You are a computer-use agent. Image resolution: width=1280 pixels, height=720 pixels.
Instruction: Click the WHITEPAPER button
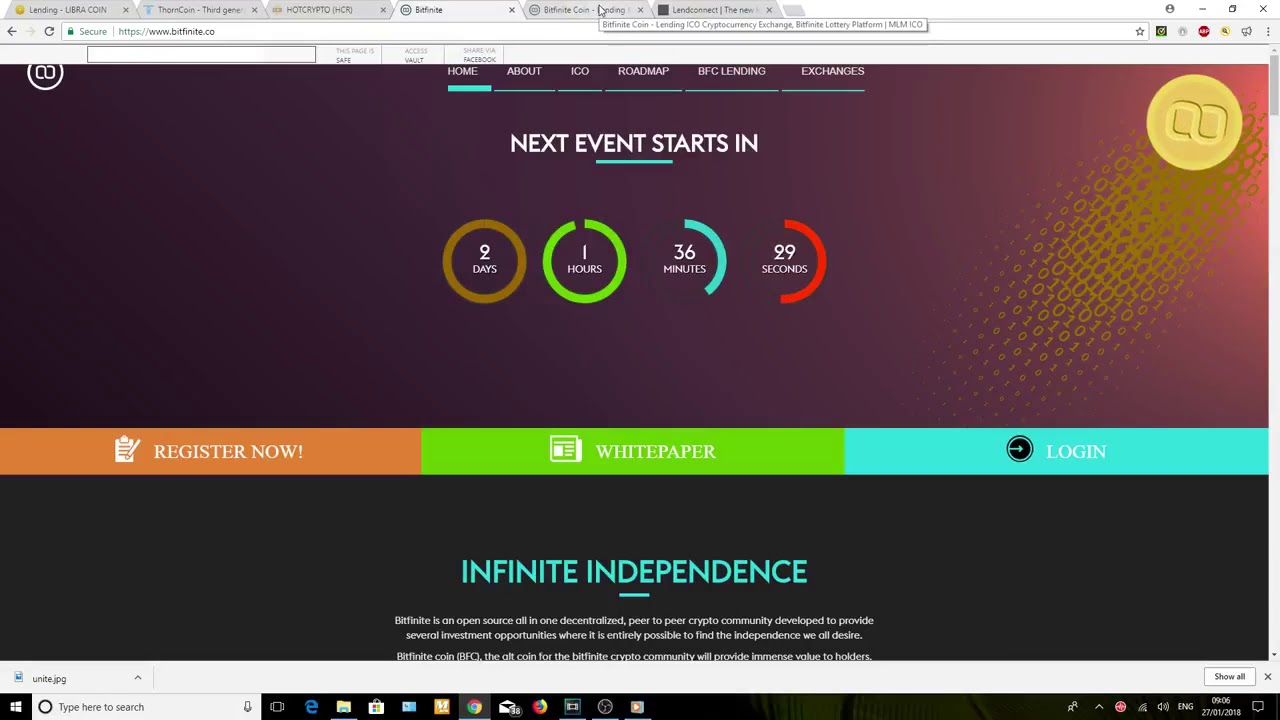633,451
